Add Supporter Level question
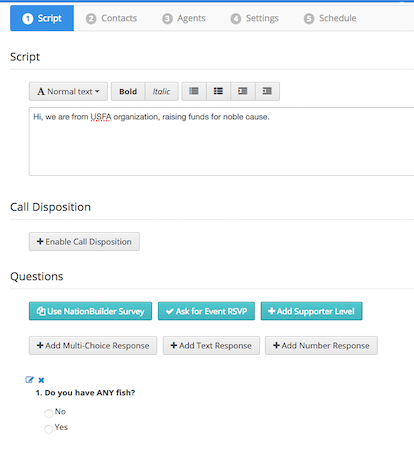Viewport: 414px width, 450px height. coord(311,311)
